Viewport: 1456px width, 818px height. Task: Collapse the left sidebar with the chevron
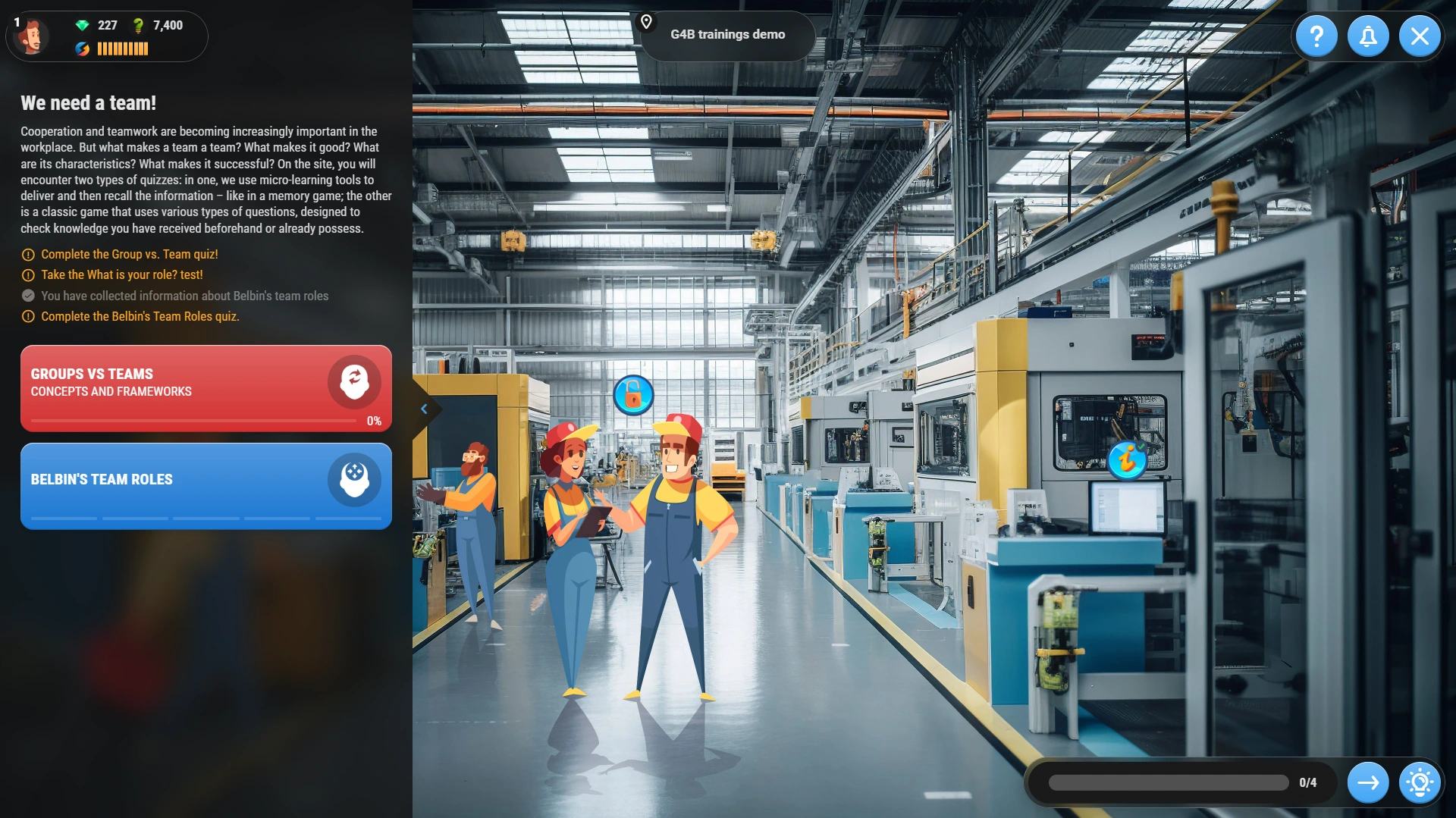click(425, 409)
